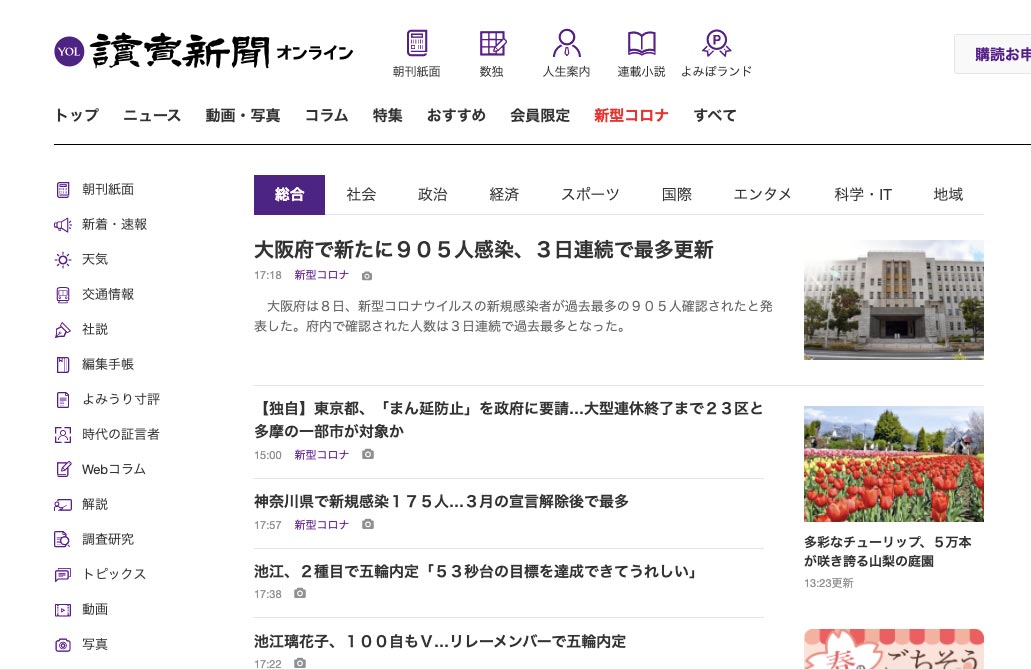Switch to the 地域 tab
The height and width of the screenshot is (670, 1031).
point(948,195)
